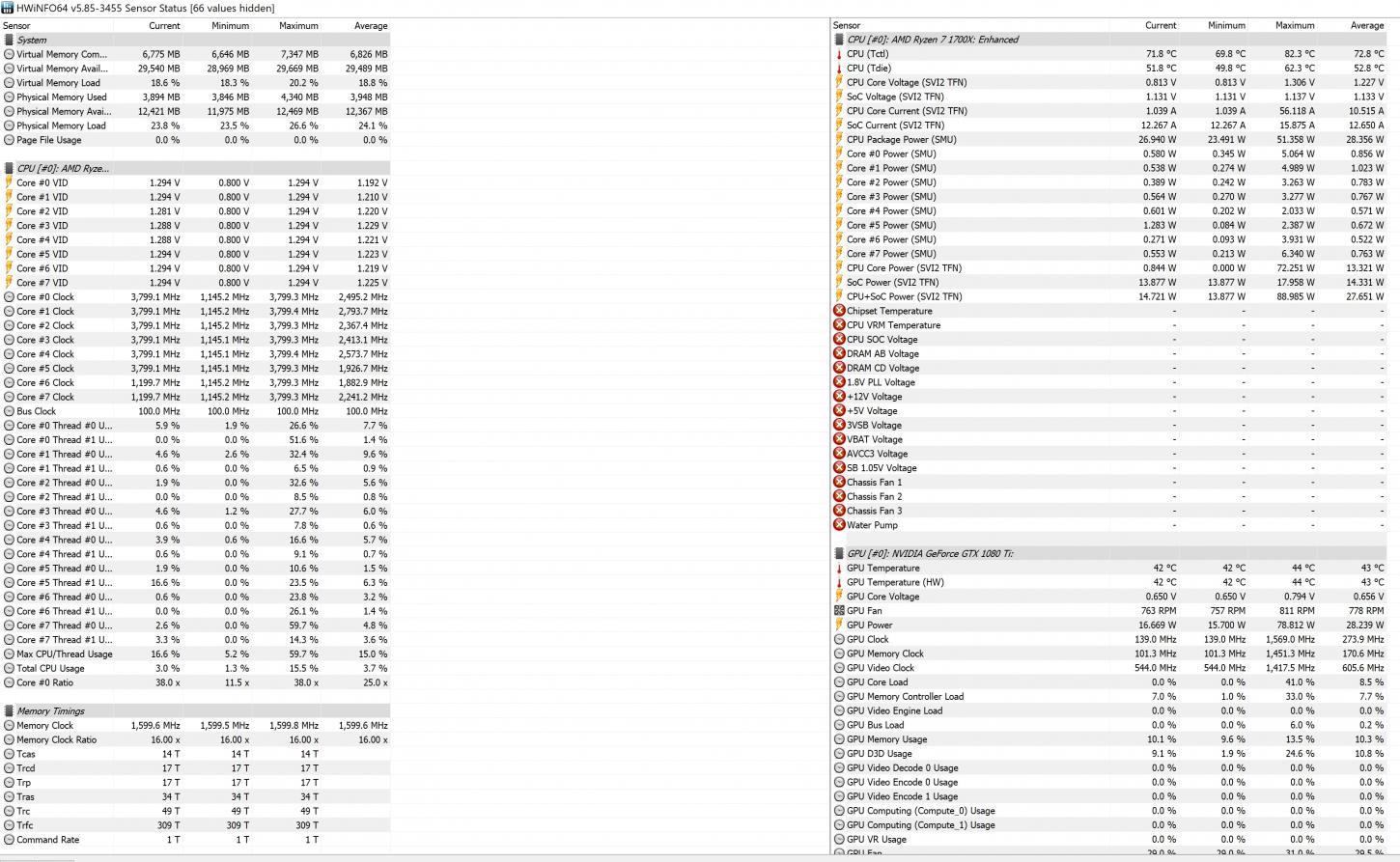Viewport: 1400px width, 862px height.
Task: Click the left panel Sensor column header
Action: coord(56,26)
